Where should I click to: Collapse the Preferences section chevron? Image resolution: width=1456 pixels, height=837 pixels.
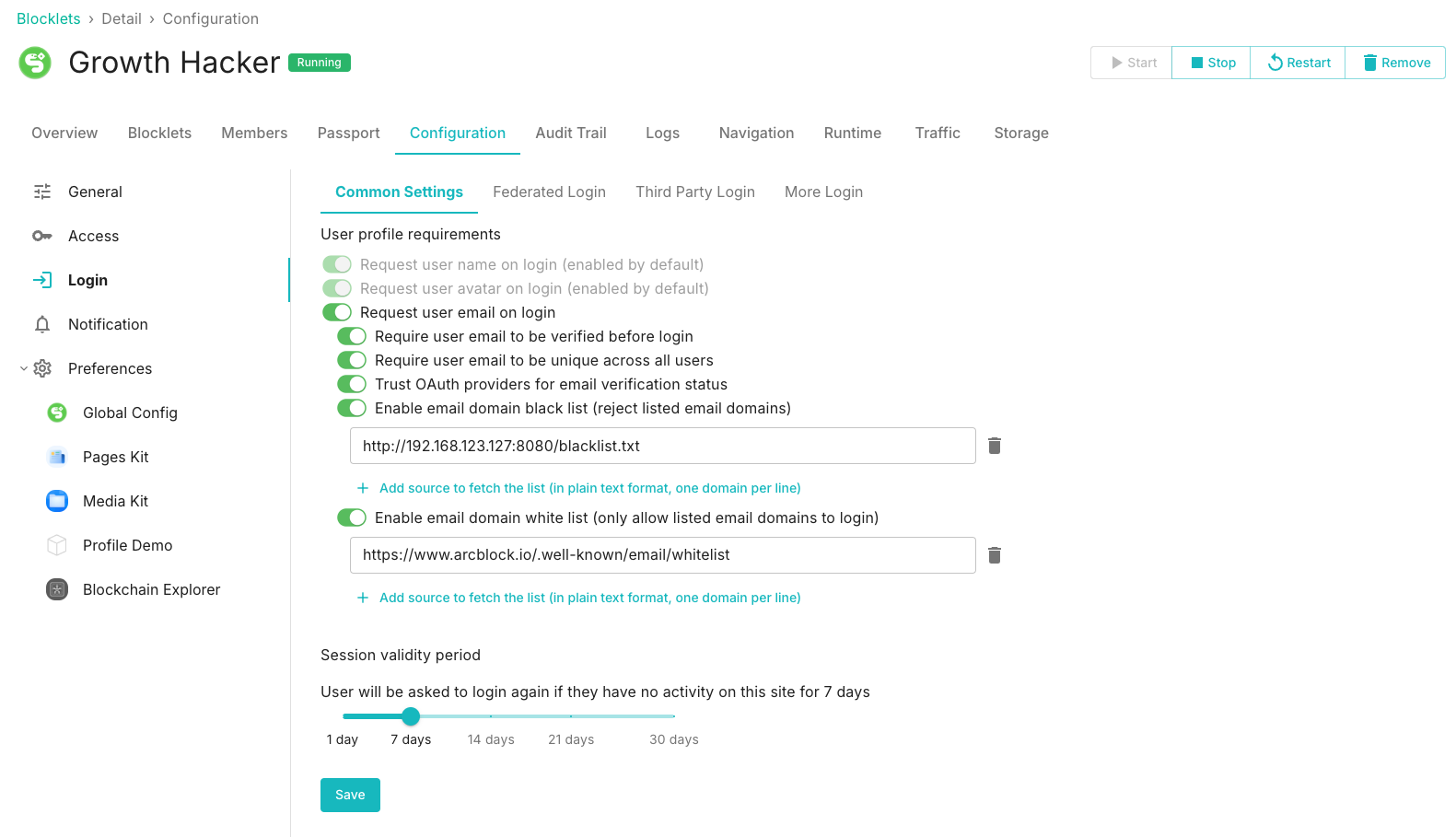[24, 368]
